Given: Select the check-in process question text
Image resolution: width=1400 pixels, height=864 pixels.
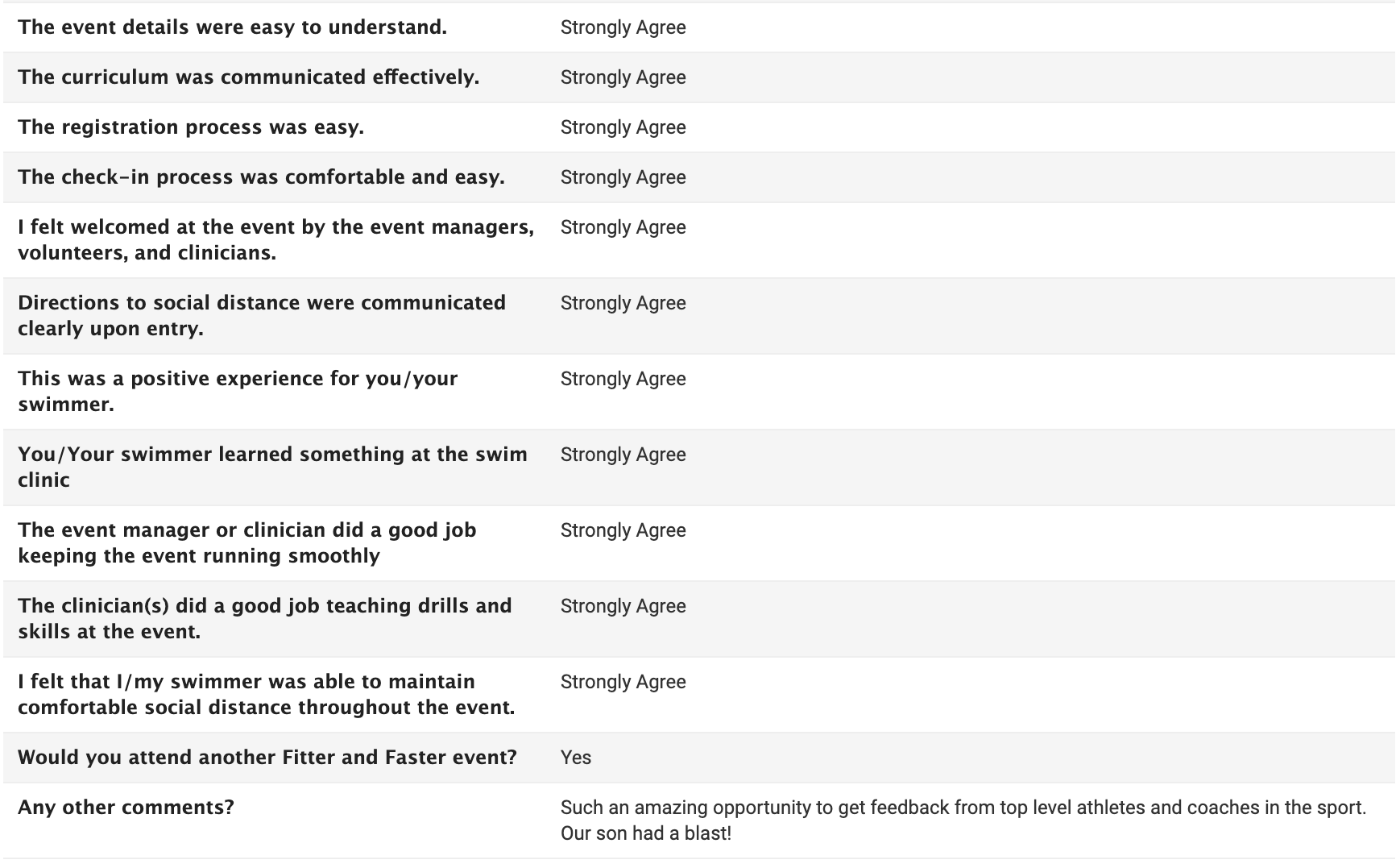Looking at the screenshot, I should pyautogui.click(x=261, y=177).
